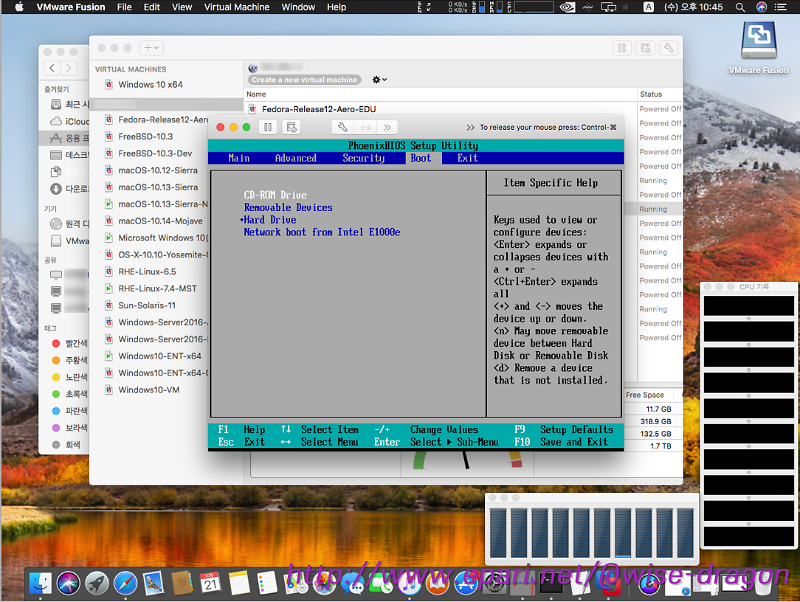Open Launchpad rocket icon in the Dock
Viewport: 800px width, 602px height.
point(96,583)
